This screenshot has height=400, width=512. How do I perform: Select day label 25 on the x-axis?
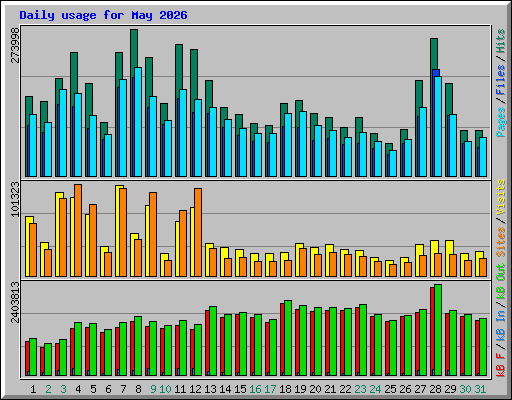pyautogui.click(x=390, y=389)
